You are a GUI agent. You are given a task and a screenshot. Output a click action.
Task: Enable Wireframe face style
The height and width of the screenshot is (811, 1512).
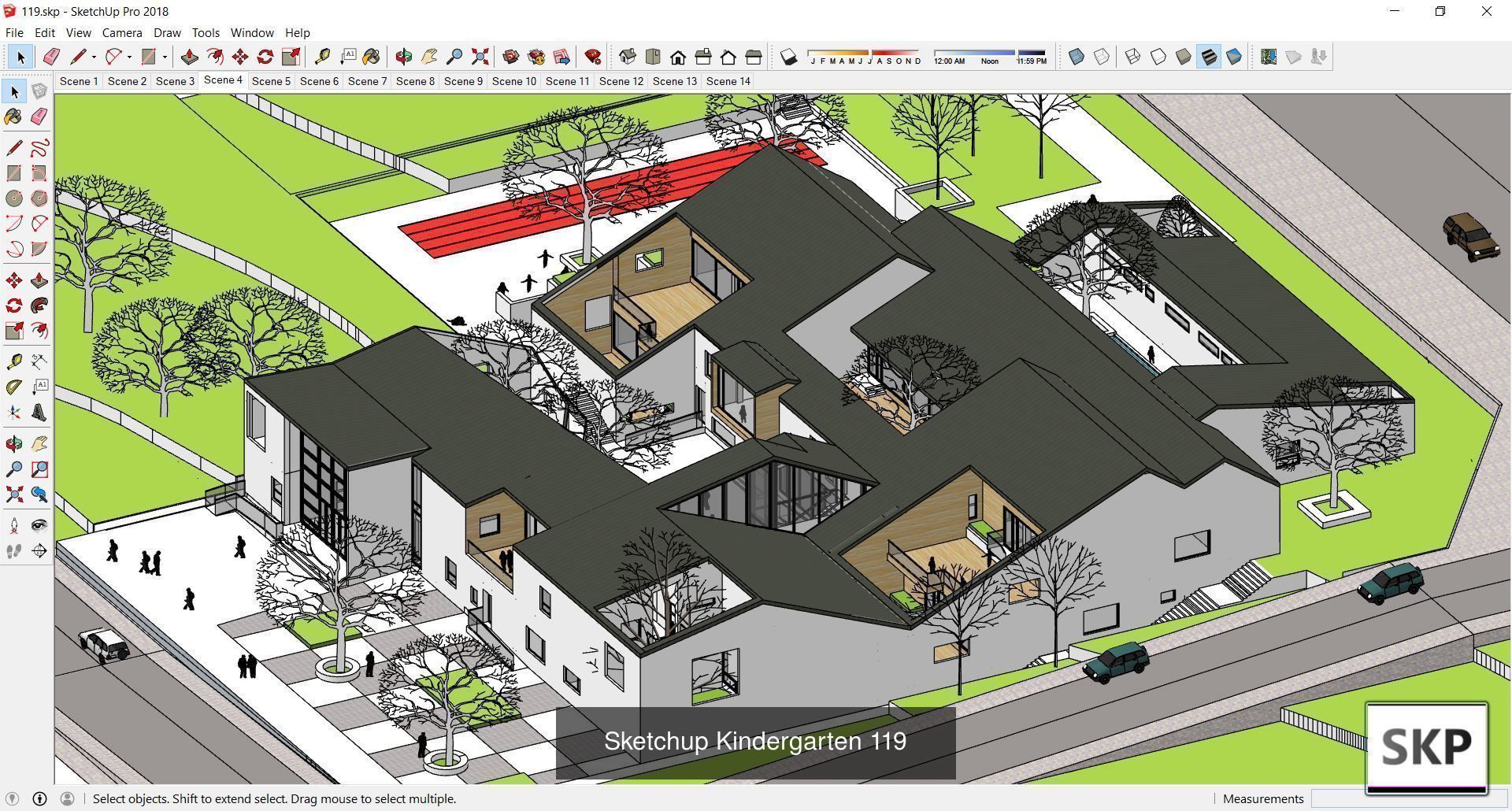click(1133, 57)
